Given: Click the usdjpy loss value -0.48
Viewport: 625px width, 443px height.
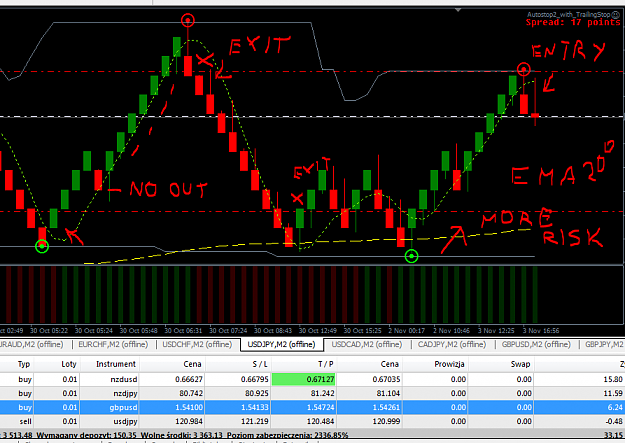Looking at the screenshot, I should point(614,421).
